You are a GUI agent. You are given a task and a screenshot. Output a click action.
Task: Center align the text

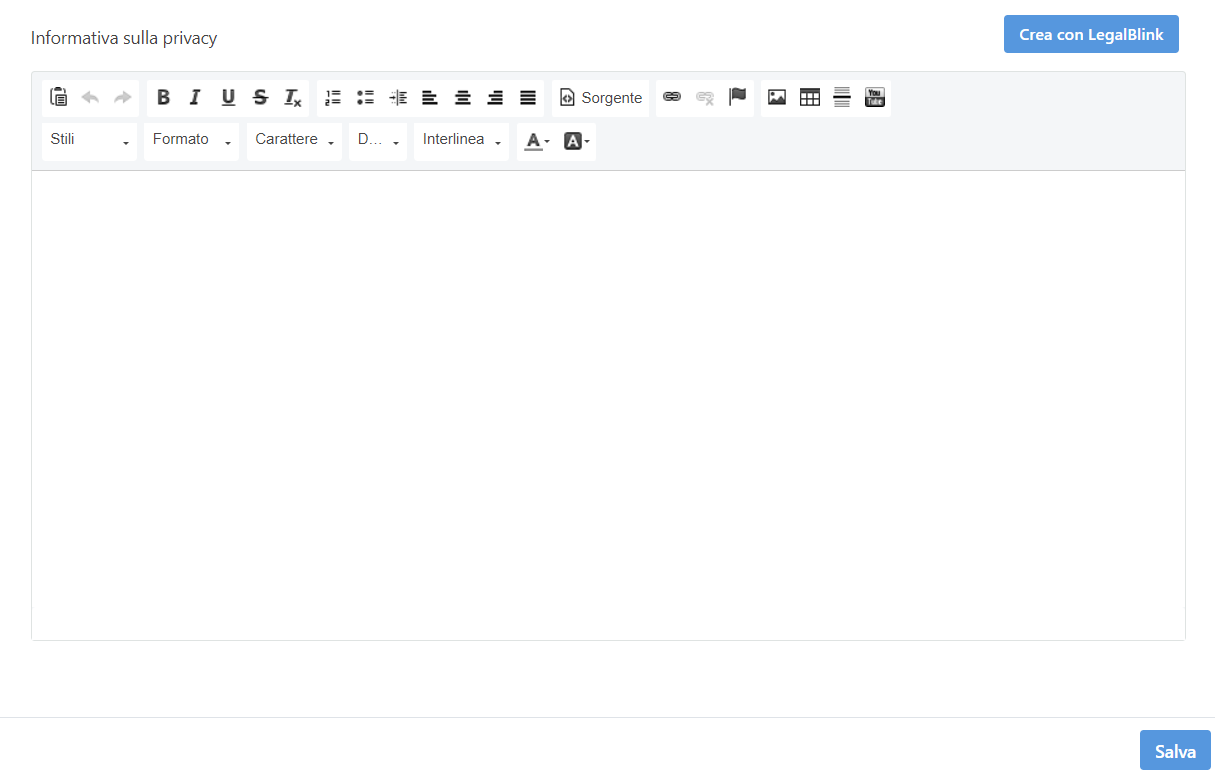[462, 97]
